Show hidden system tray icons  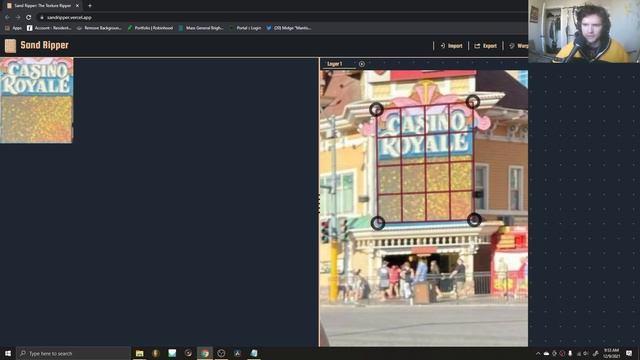(x=538, y=353)
